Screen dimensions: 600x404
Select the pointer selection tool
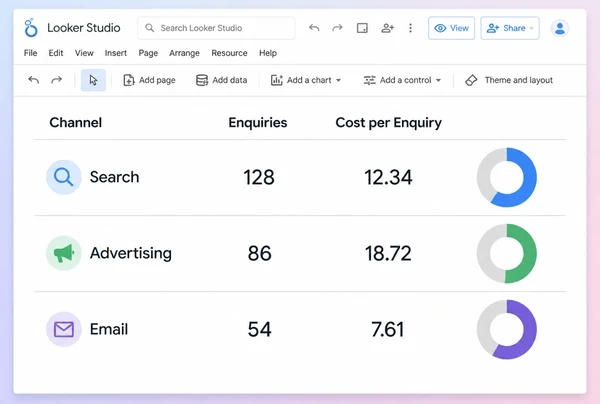pos(93,80)
